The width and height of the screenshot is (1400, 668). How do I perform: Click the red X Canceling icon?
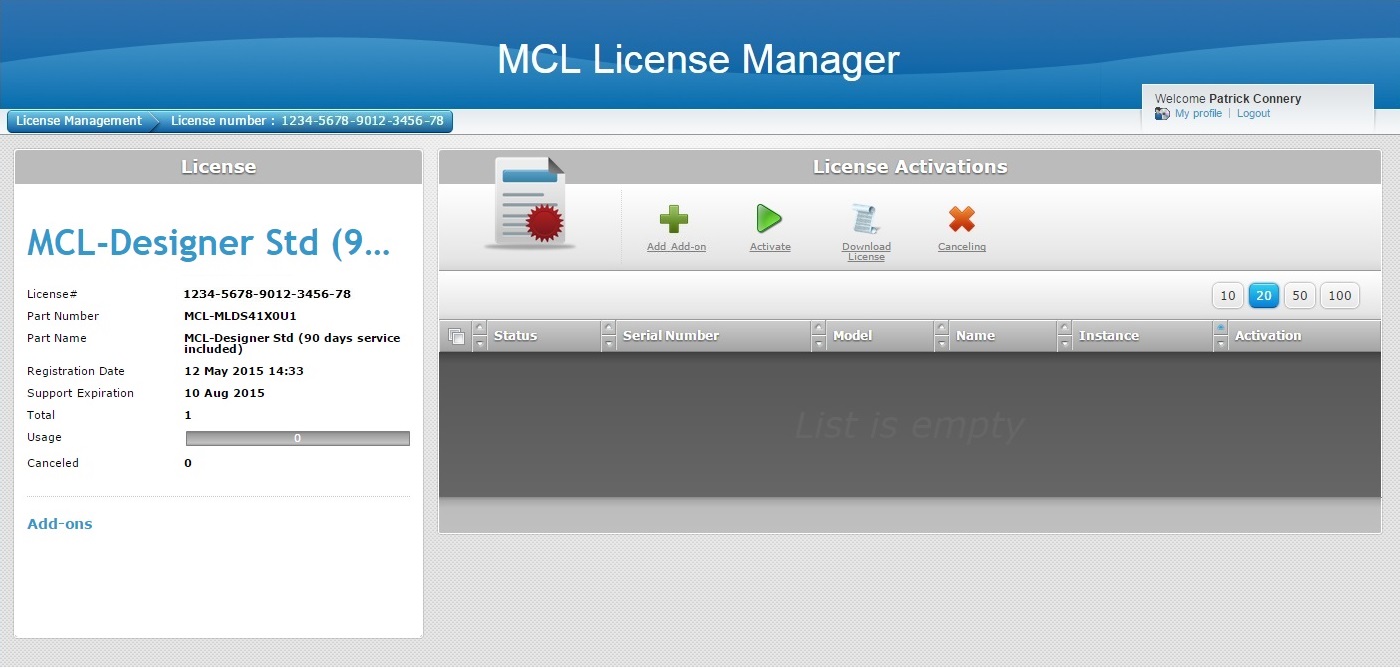(x=962, y=219)
